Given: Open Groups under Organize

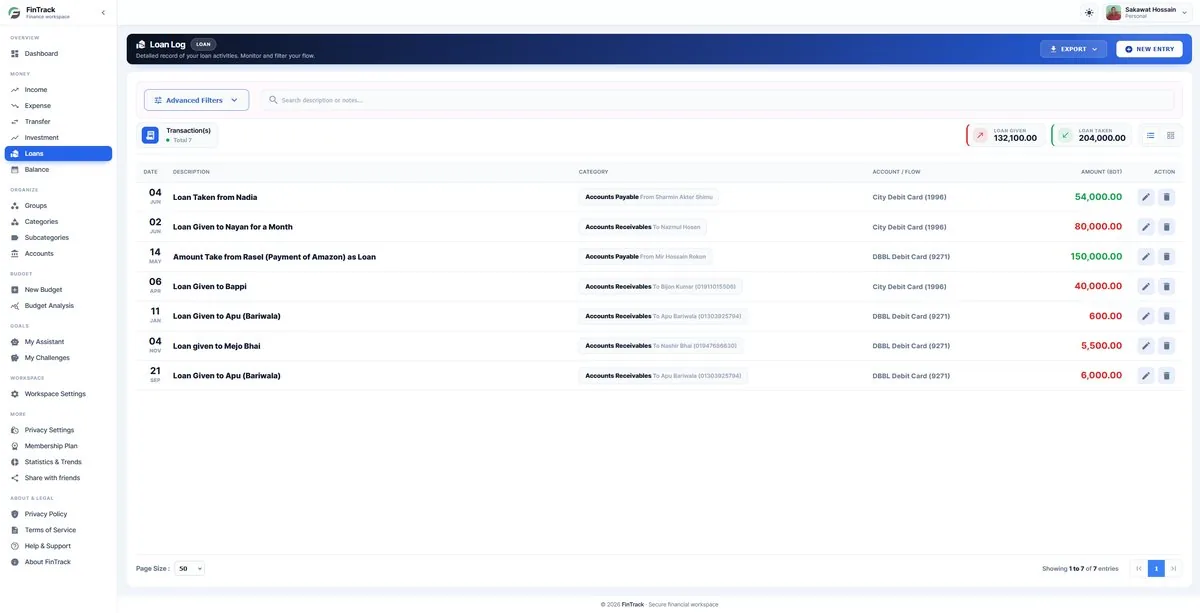Looking at the screenshot, I should pos(58,205).
